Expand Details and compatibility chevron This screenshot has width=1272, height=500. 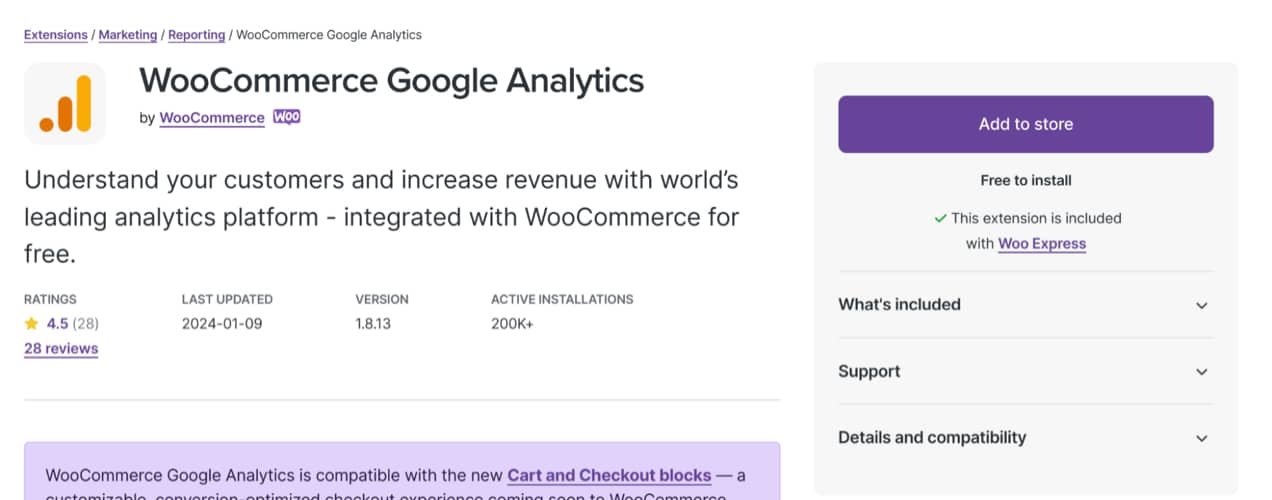1202,438
